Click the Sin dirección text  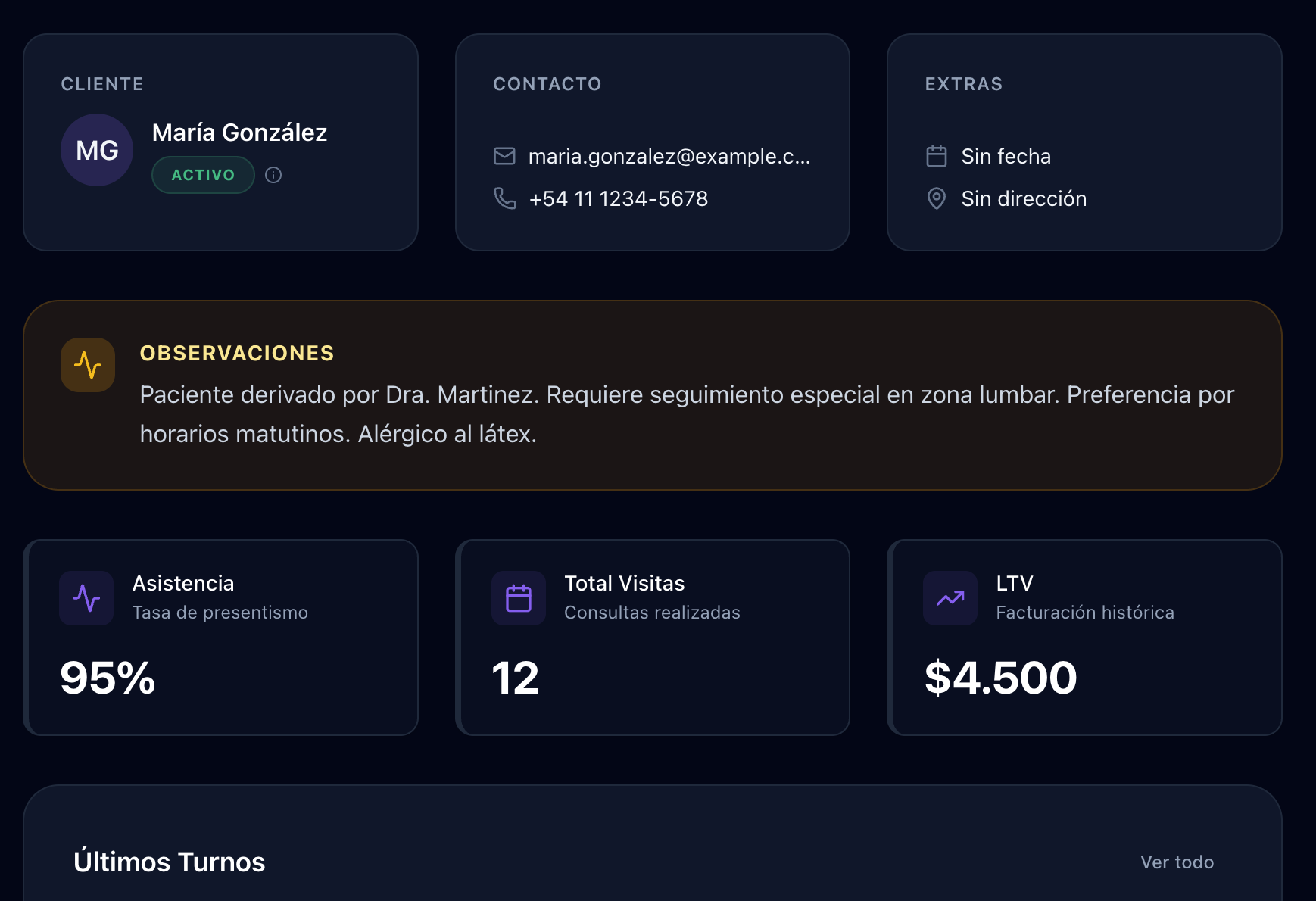pyautogui.click(x=1024, y=198)
